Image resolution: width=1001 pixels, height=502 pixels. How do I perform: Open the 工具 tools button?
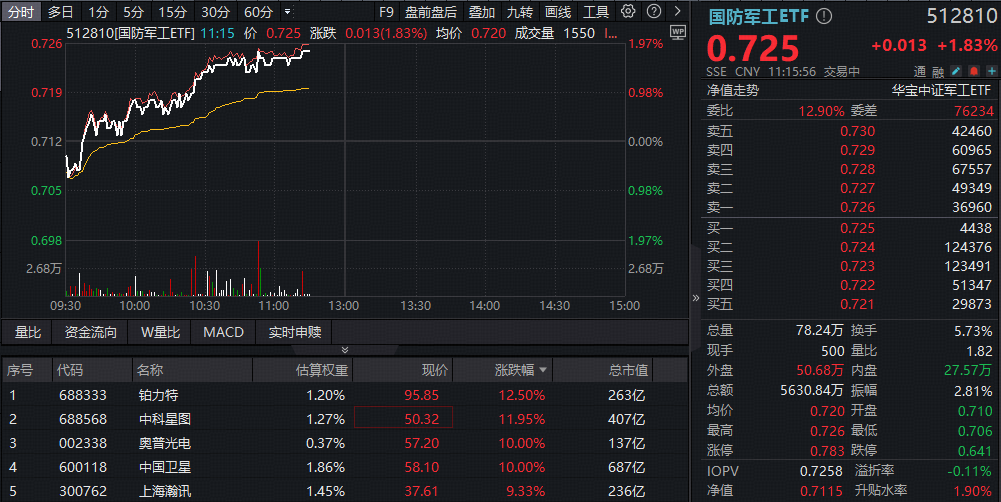pyautogui.click(x=596, y=12)
